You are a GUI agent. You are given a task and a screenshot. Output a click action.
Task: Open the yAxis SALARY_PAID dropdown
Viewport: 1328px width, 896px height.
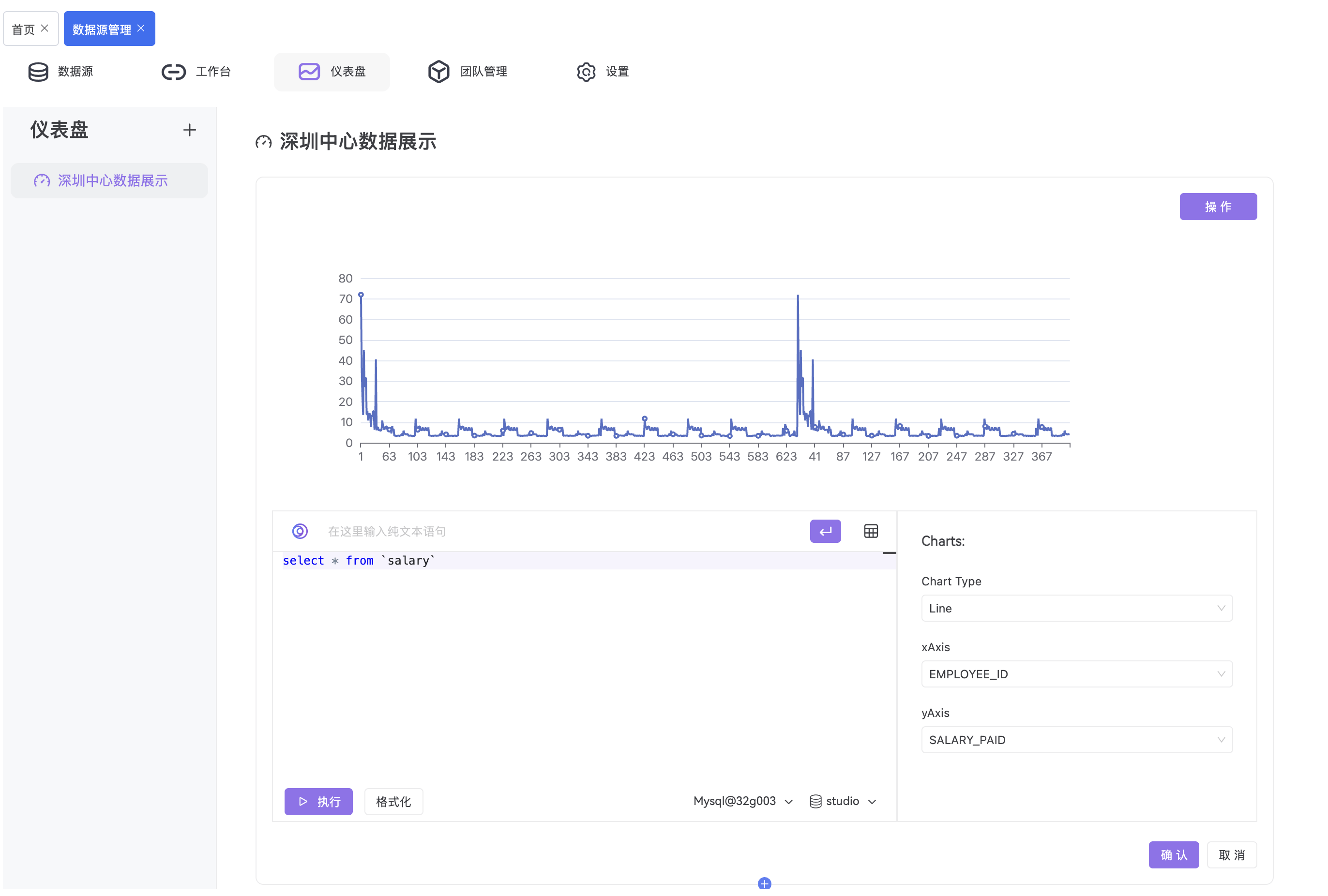point(1076,740)
